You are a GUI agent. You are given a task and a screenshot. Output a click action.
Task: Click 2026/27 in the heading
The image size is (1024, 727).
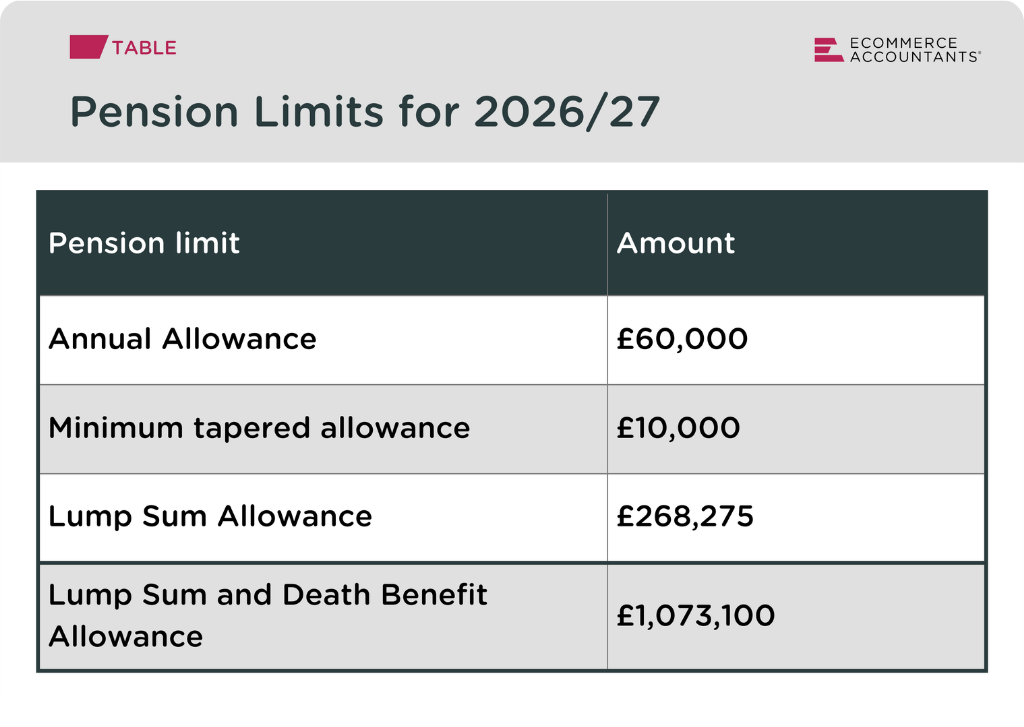click(567, 112)
